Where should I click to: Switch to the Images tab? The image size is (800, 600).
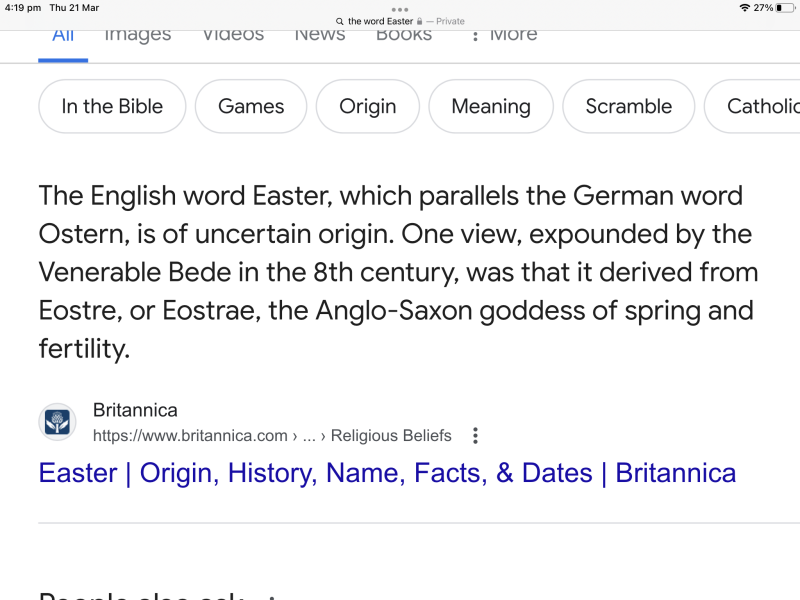(x=138, y=35)
